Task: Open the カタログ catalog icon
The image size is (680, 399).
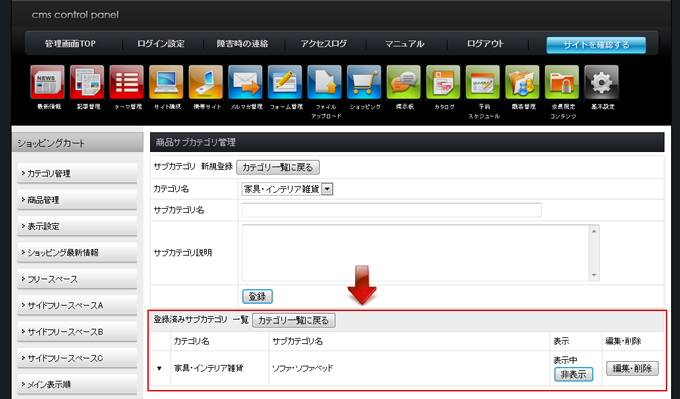Action: [443, 82]
